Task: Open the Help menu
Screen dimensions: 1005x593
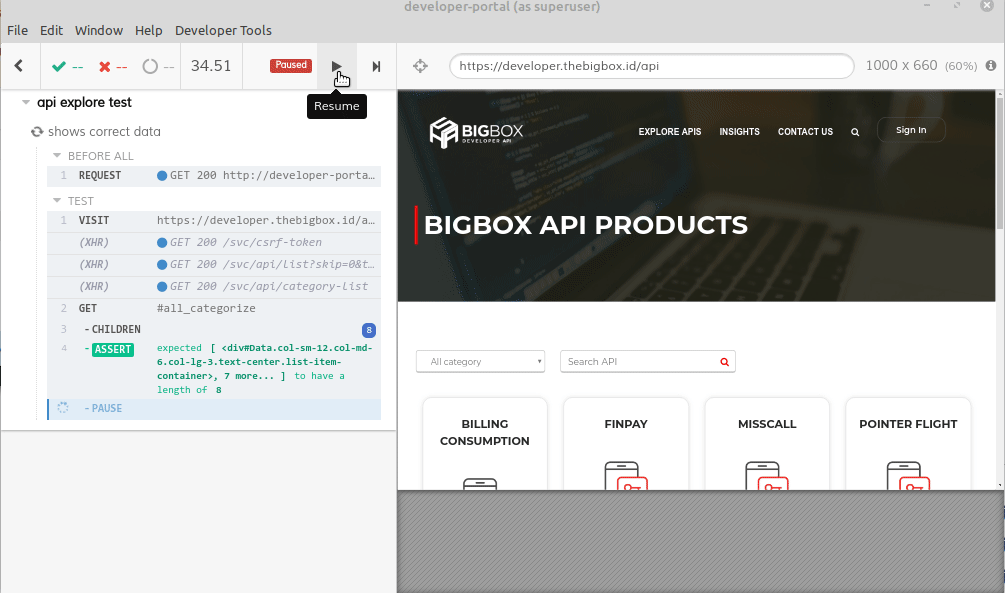Action: [x=148, y=30]
